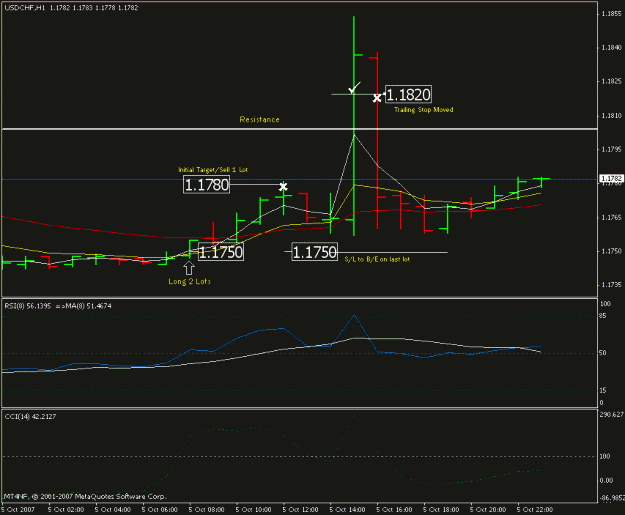Select the up arrow above Long 2 Lots

[x=189, y=268]
